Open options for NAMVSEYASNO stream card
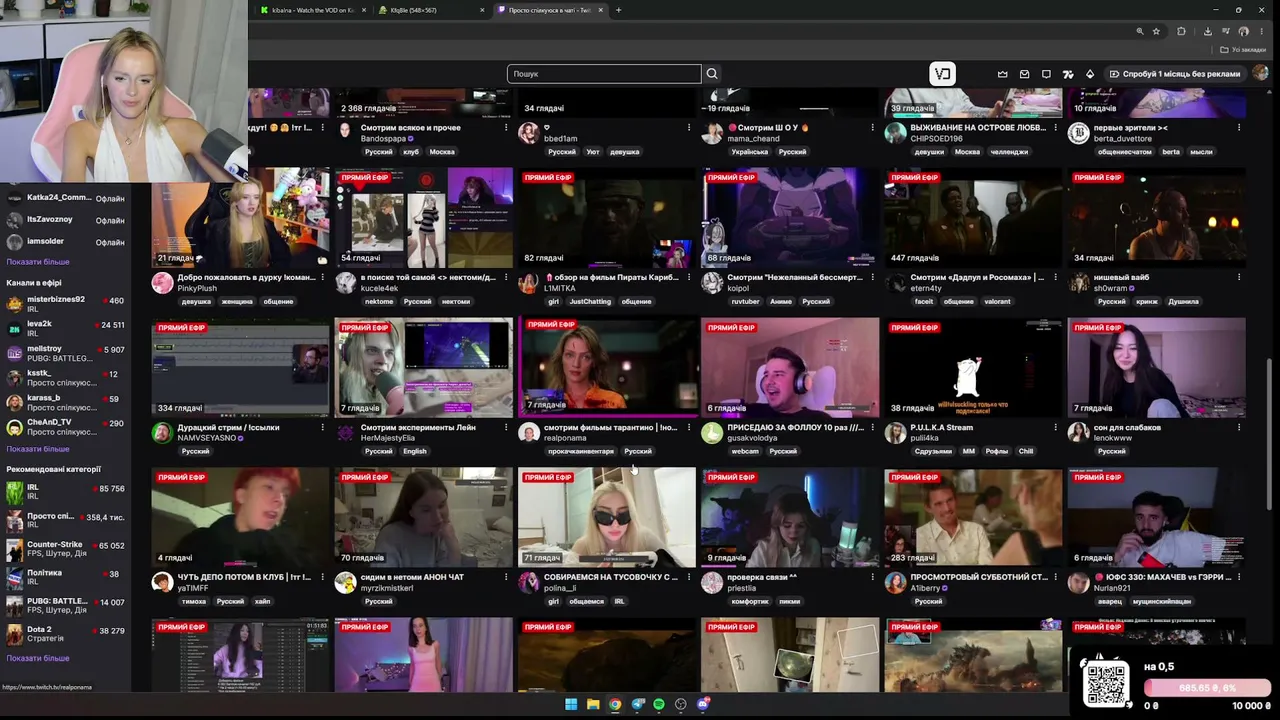This screenshot has height=720, width=1280. tap(322, 427)
